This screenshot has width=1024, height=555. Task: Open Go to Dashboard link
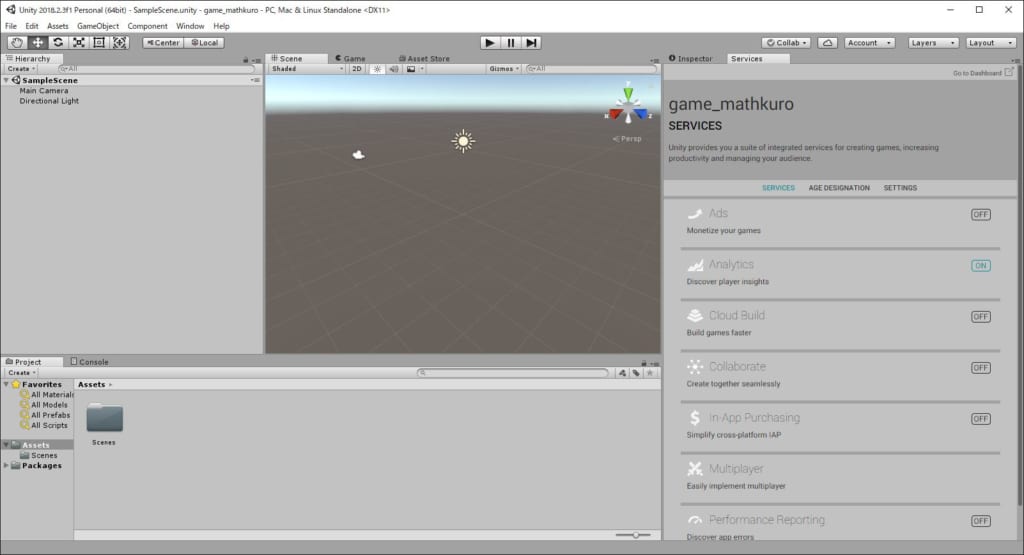click(983, 72)
